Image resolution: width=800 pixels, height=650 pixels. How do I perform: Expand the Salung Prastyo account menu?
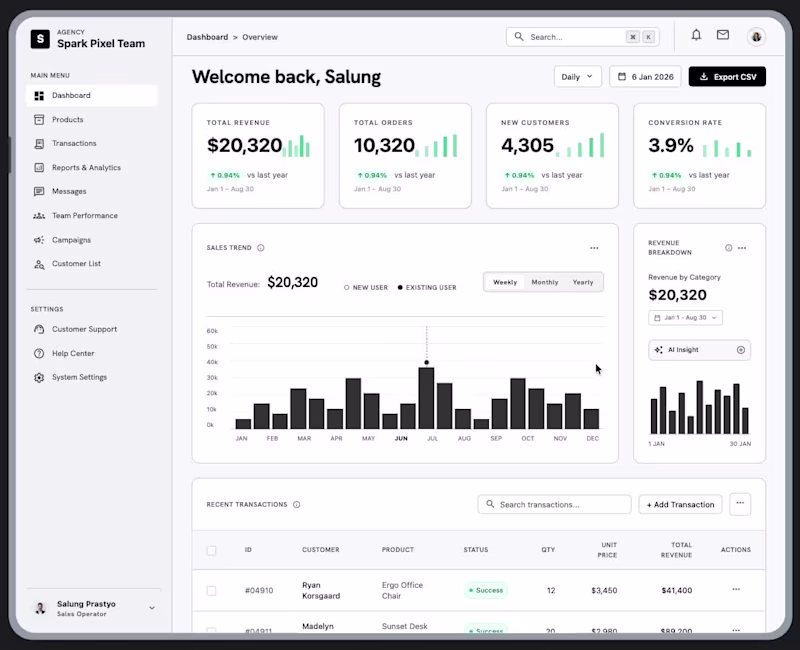pyautogui.click(x=152, y=608)
